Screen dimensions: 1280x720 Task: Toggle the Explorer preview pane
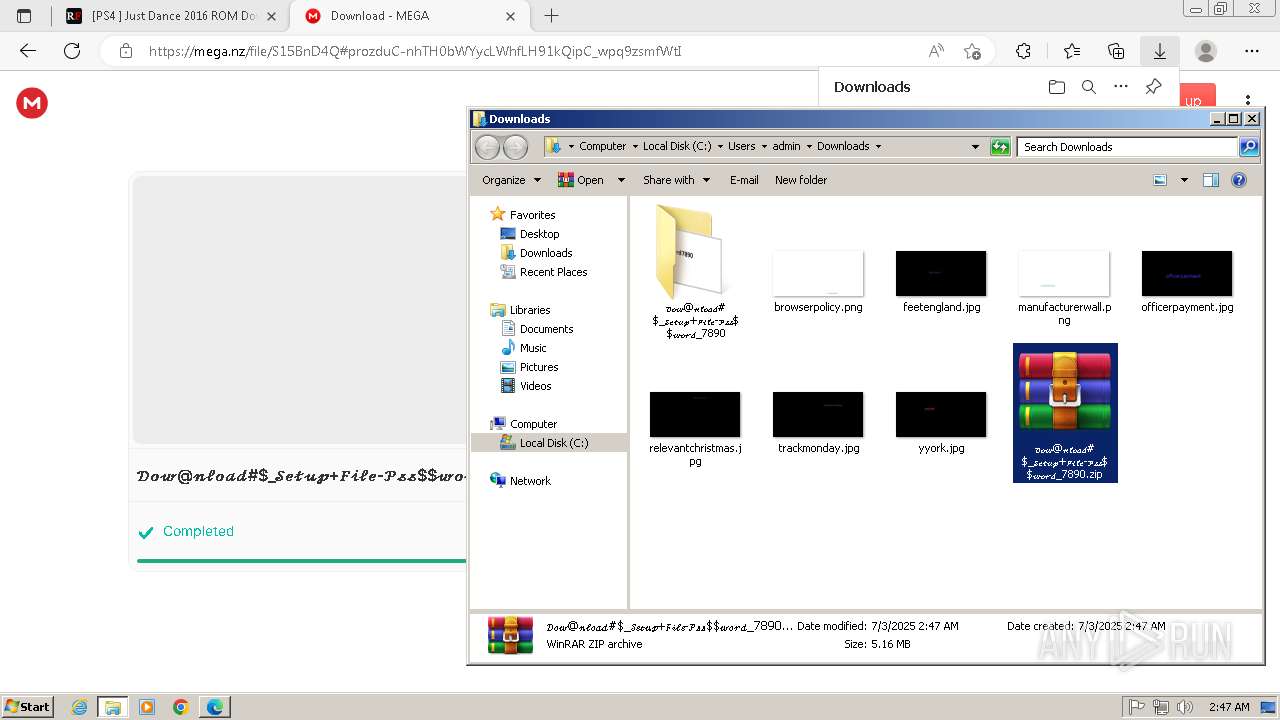pyautogui.click(x=1211, y=180)
